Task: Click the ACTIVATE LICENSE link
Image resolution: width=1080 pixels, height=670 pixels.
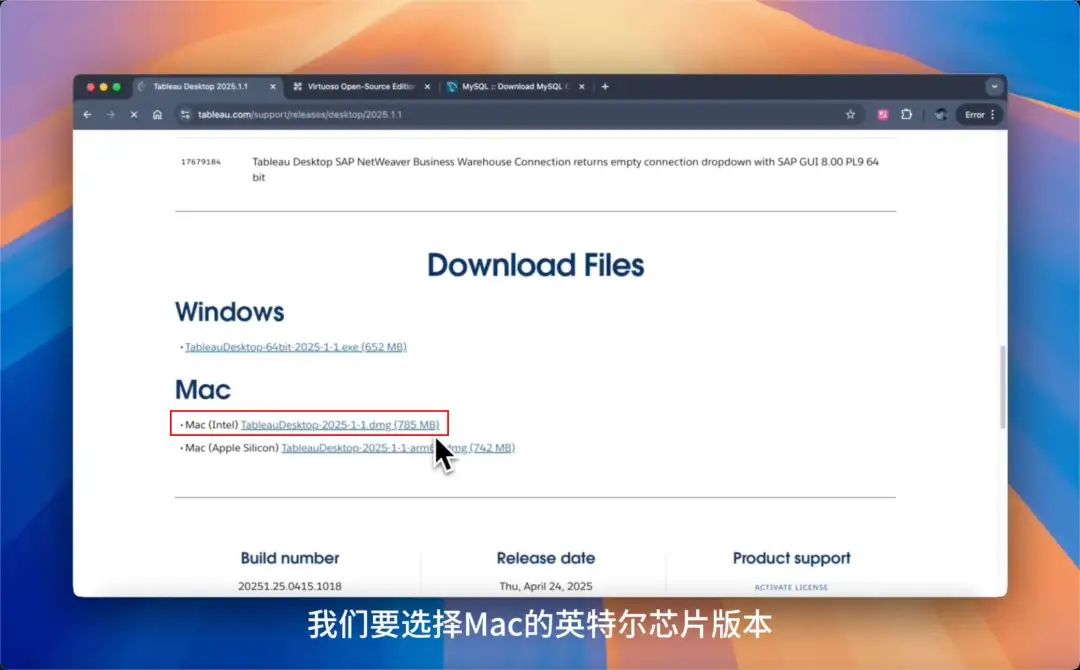Action: (791, 587)
